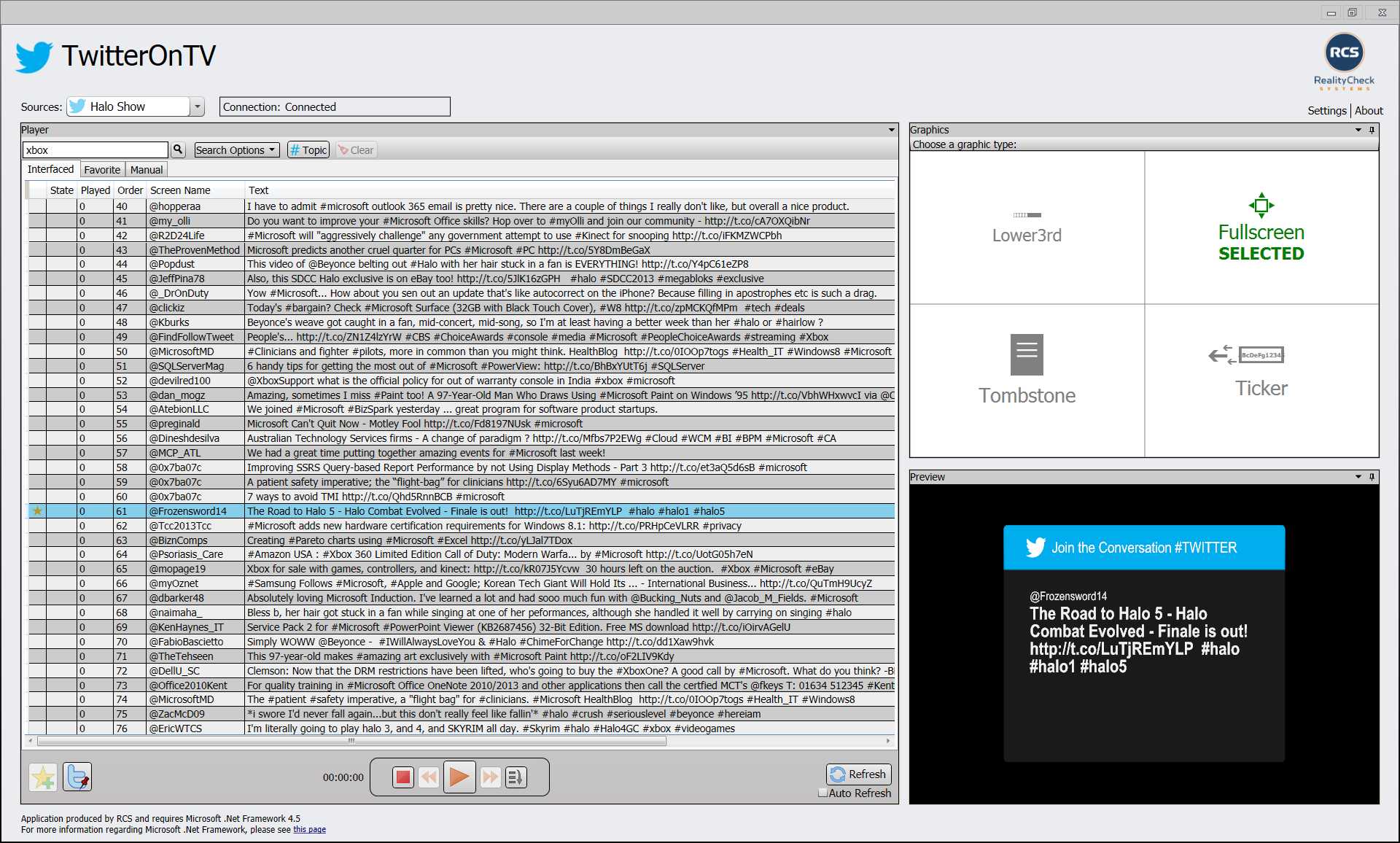Select the Lower3rd graphic type
The image size is (1400, 843).
[1027, 228]
